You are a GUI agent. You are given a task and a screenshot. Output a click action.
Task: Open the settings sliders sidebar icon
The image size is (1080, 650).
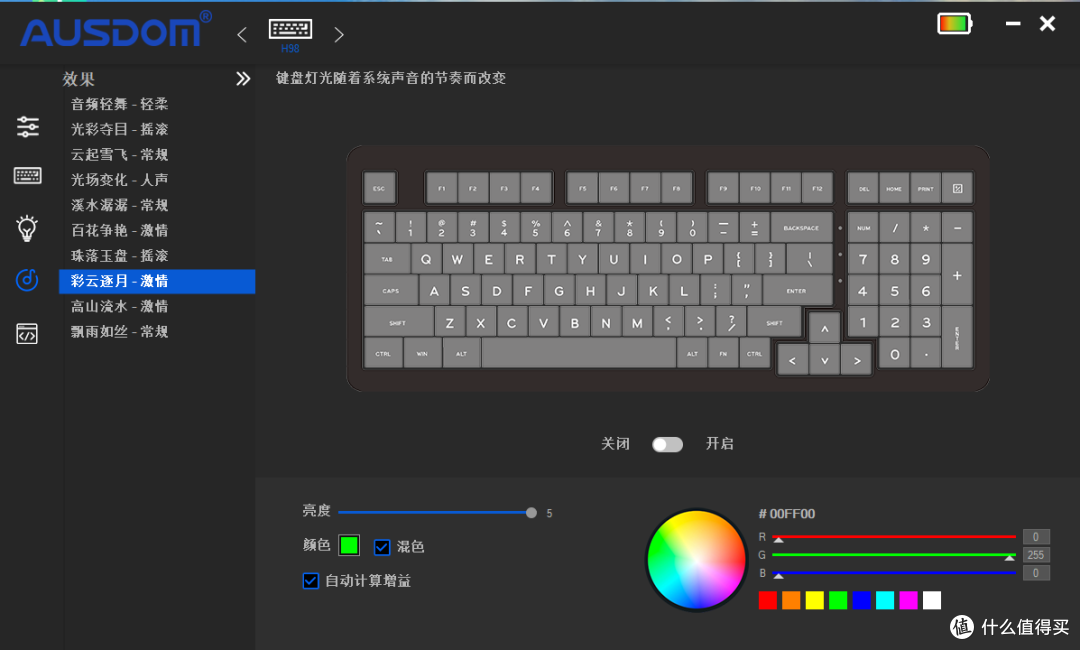coord(28,127)
